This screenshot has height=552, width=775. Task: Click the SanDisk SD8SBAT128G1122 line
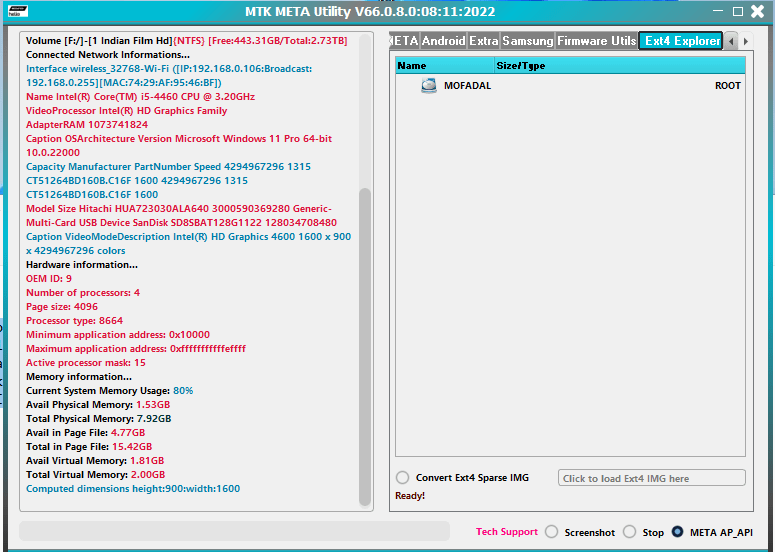(x=181, y=222)
